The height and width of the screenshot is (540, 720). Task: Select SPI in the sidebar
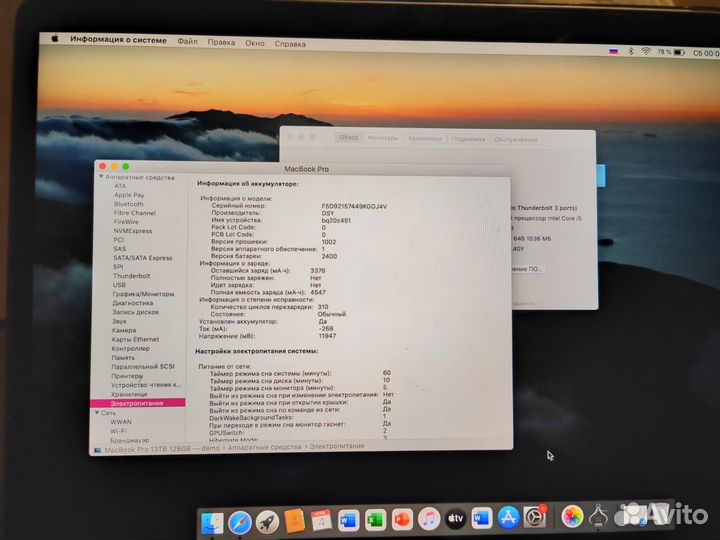118,267
